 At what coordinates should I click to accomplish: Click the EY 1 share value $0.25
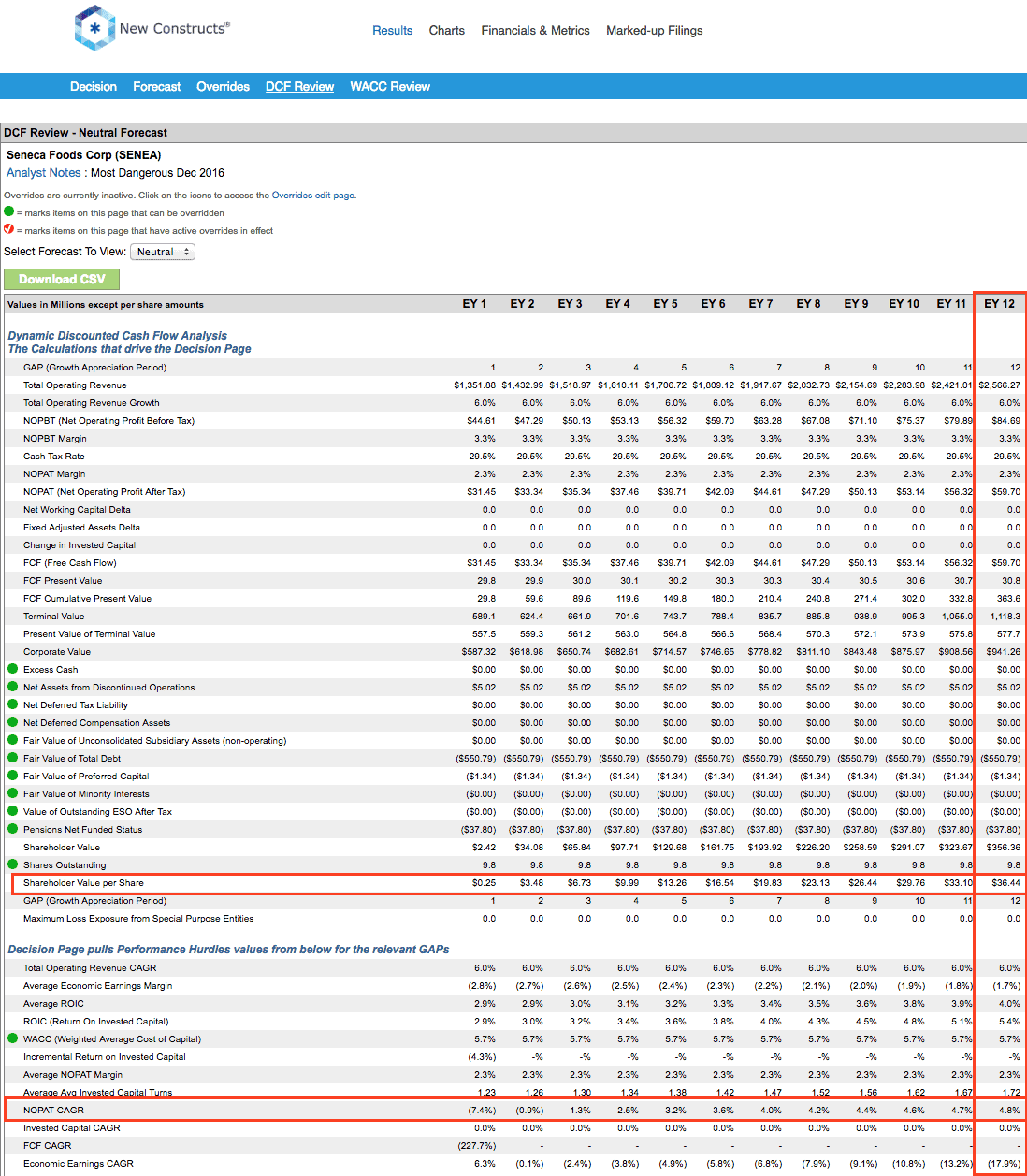coord(485,883)
